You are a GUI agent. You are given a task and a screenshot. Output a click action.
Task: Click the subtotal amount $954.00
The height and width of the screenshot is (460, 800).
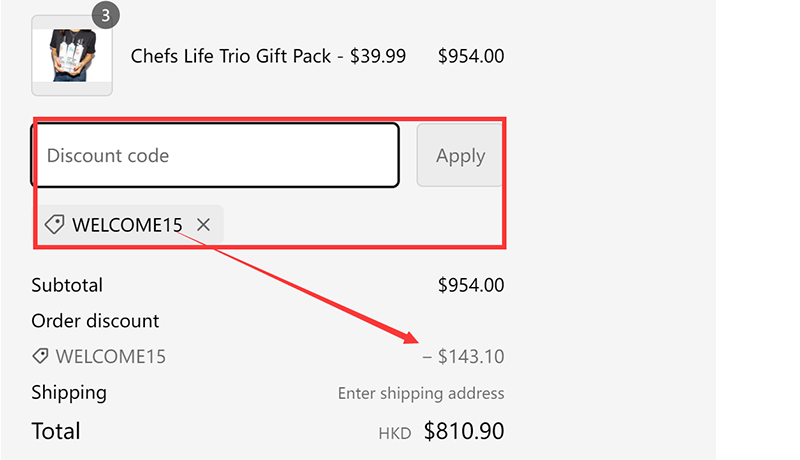pos(471,285)
